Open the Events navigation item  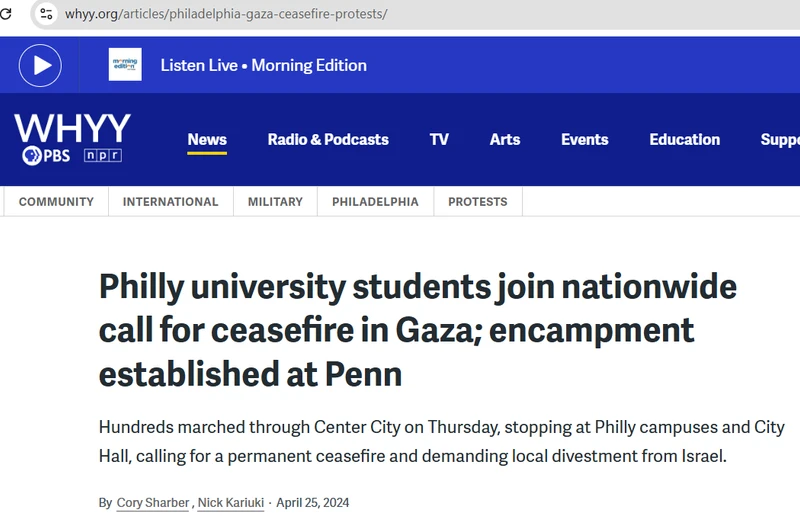pyautogui.click(x=585, y=140)
